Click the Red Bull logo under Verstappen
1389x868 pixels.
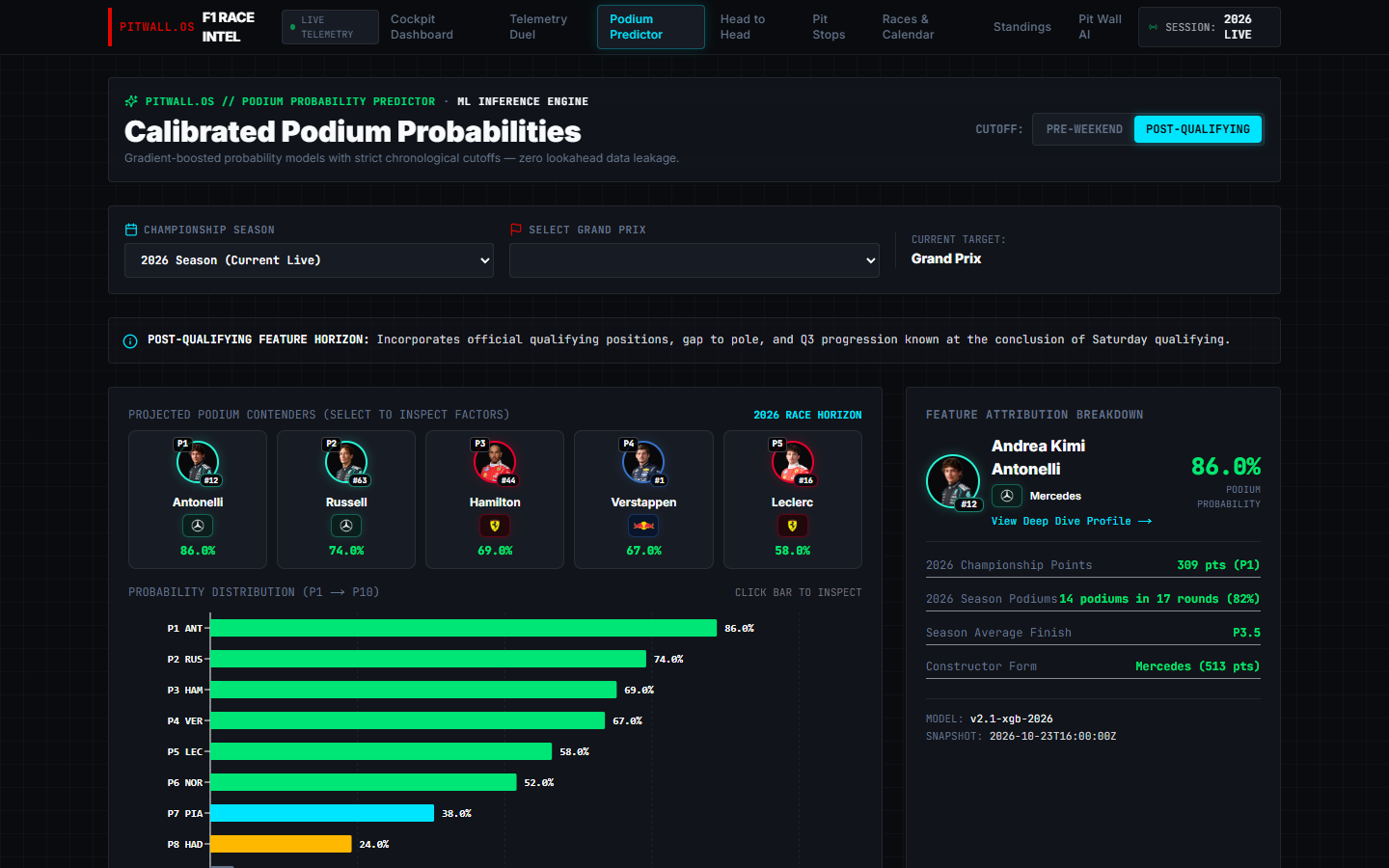coord(643,526)
